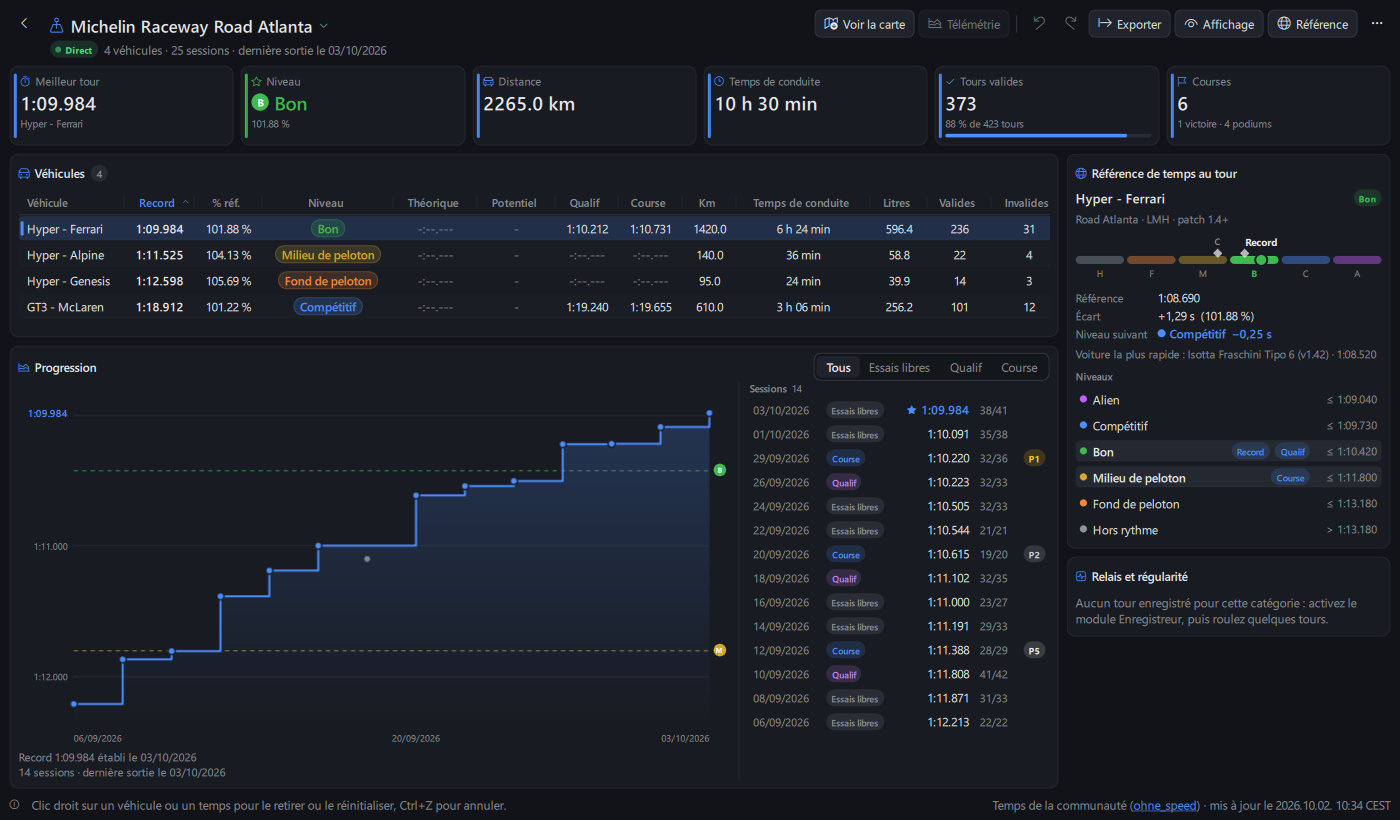Image resolution: width=1400 pixels, height=820 pixels.
Task: Go back using the top-left arrow
Action: [24, 24]
